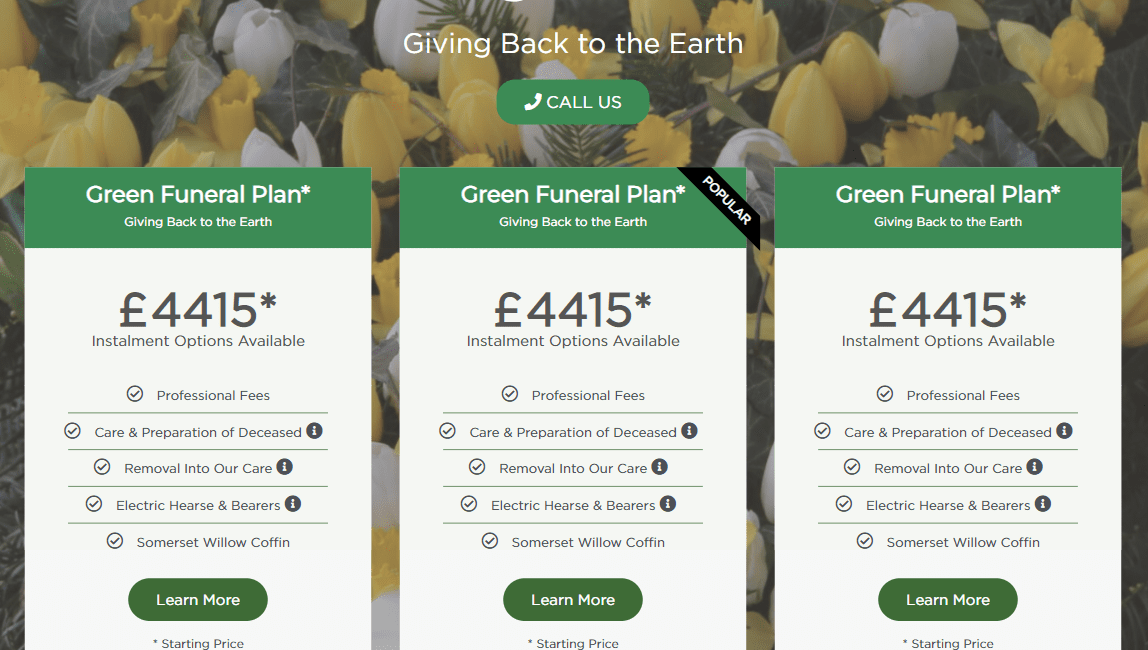Click the POPULAR ribbon on middle card
Screen dimensions: 1148x650
click(x=725, y=202)
